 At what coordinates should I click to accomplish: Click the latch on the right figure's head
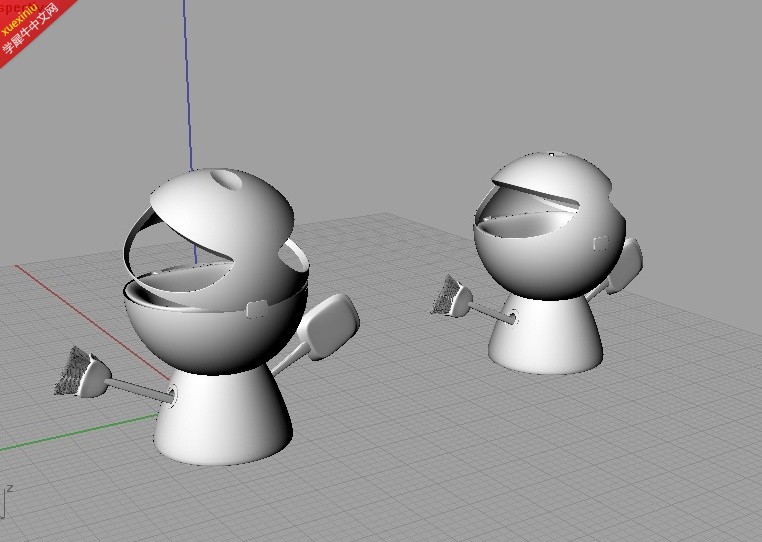[602, 244]
